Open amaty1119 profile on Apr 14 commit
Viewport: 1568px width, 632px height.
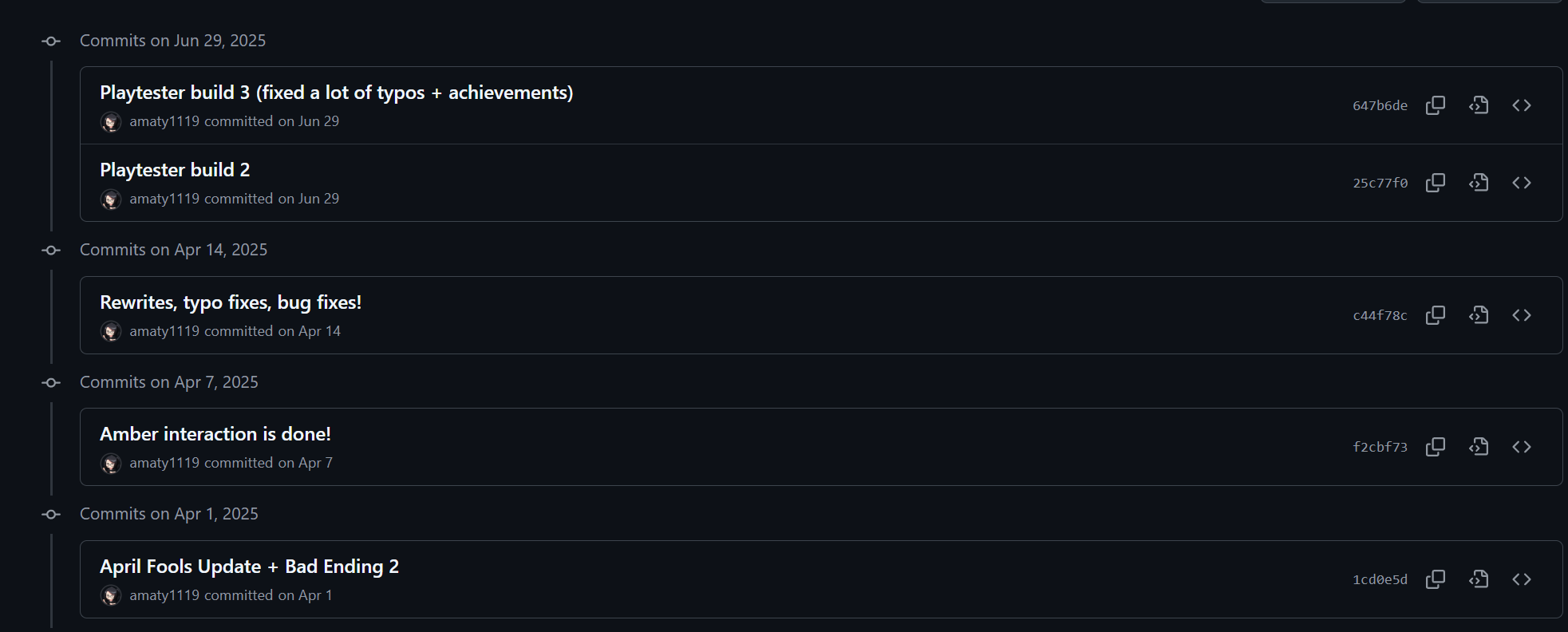click(x=164, y=331)
